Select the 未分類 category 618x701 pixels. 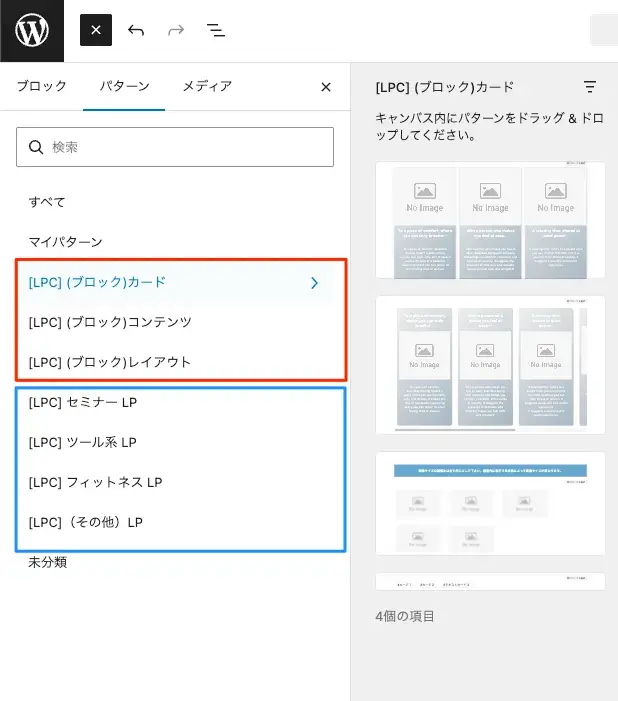pos(48,562)
